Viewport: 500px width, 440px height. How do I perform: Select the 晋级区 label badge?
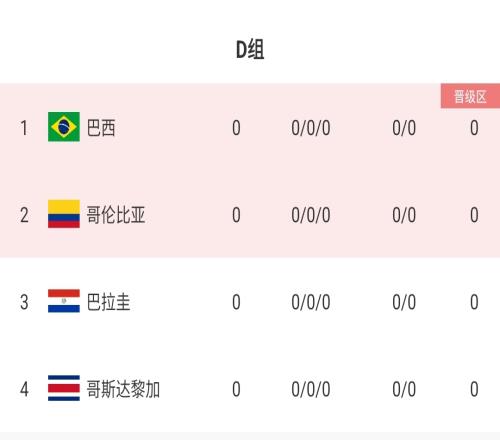click(x=470, y=96)
